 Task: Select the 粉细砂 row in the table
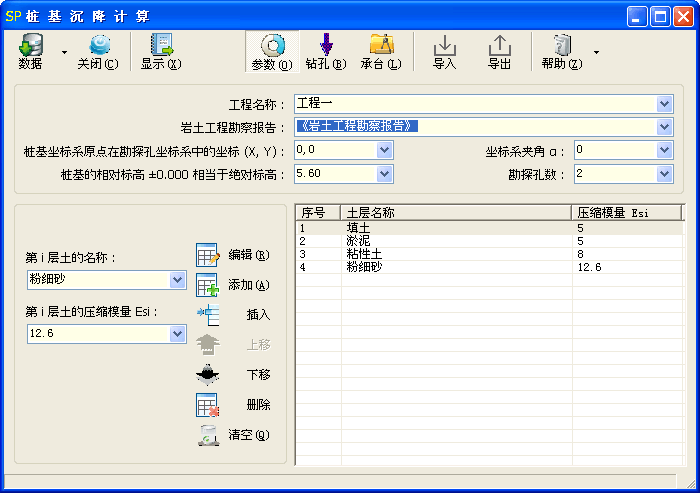[490, 267]
